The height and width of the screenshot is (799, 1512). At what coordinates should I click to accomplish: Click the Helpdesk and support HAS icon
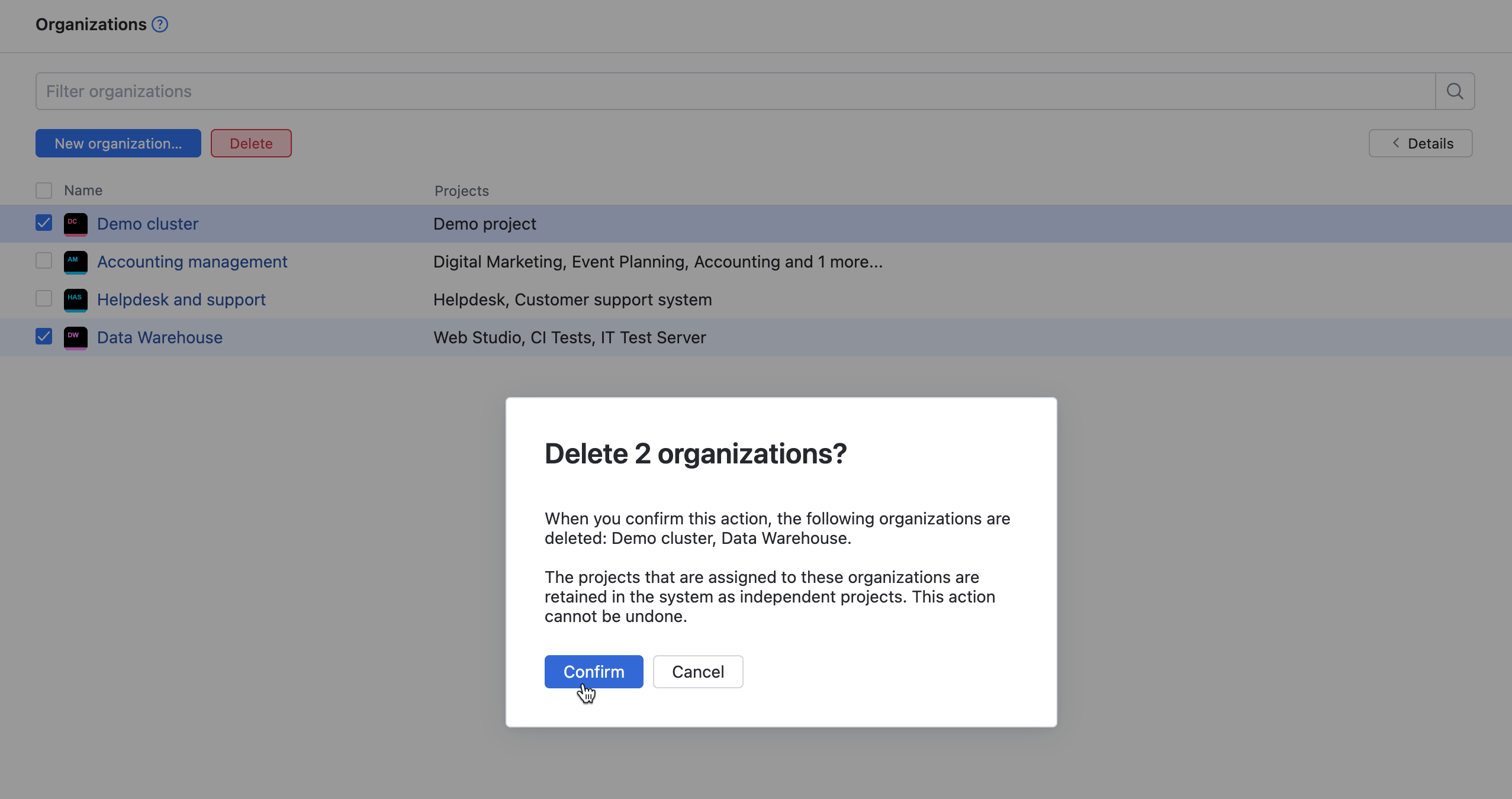point(75,300)
